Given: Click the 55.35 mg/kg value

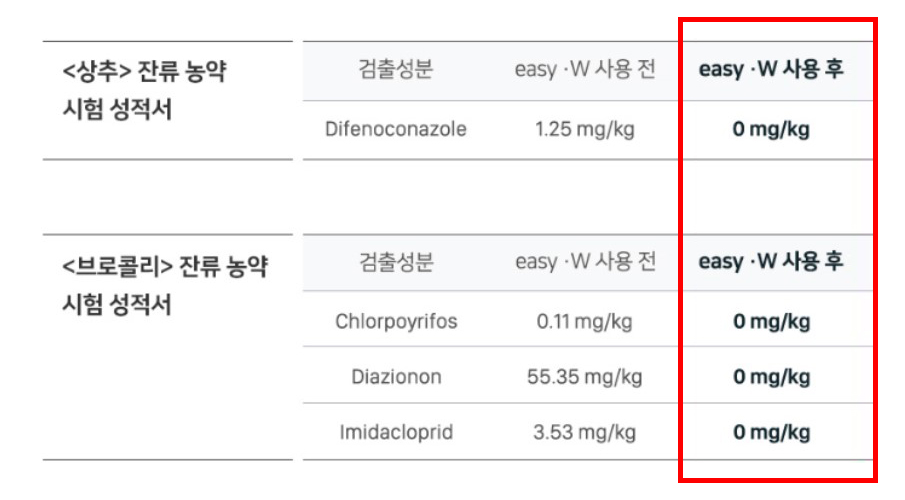Looking at the screenshot, I should (x=585, y=377).
